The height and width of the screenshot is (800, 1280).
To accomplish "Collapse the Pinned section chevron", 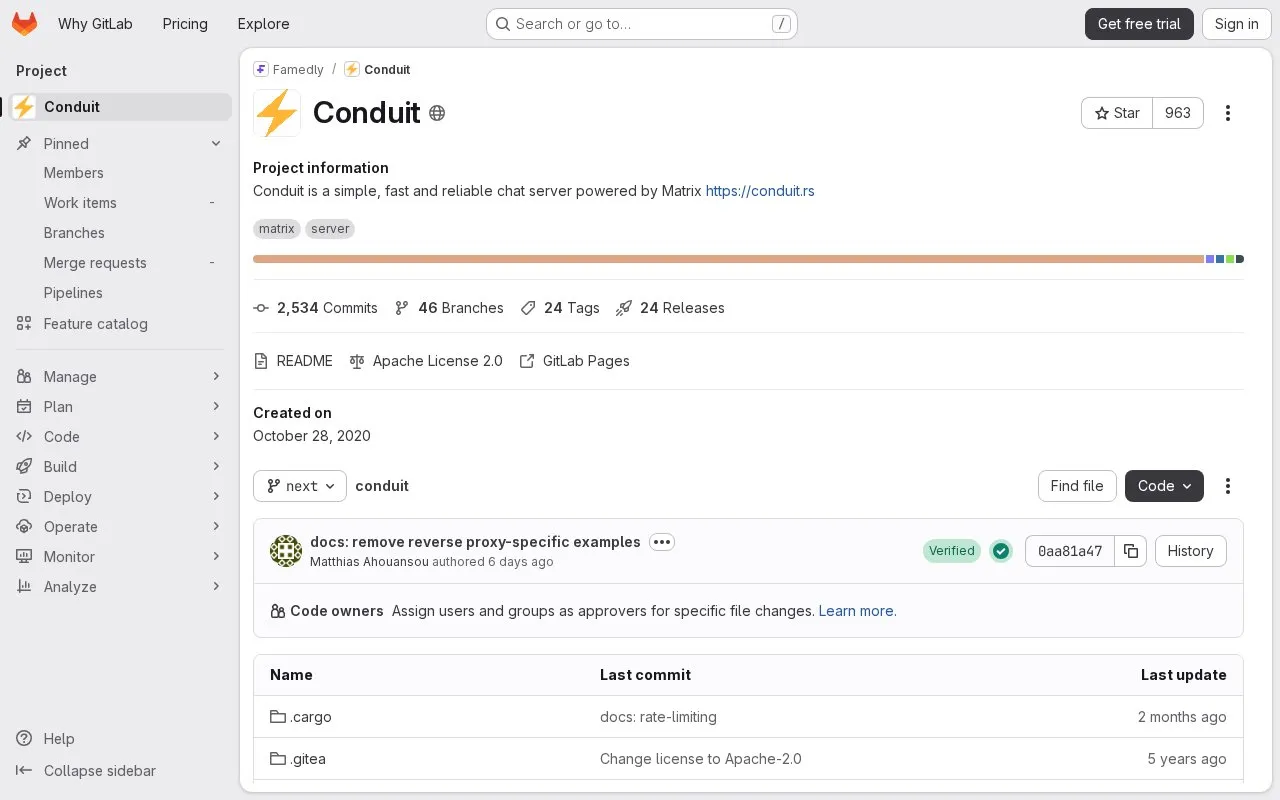I will (x=216, y=144).
